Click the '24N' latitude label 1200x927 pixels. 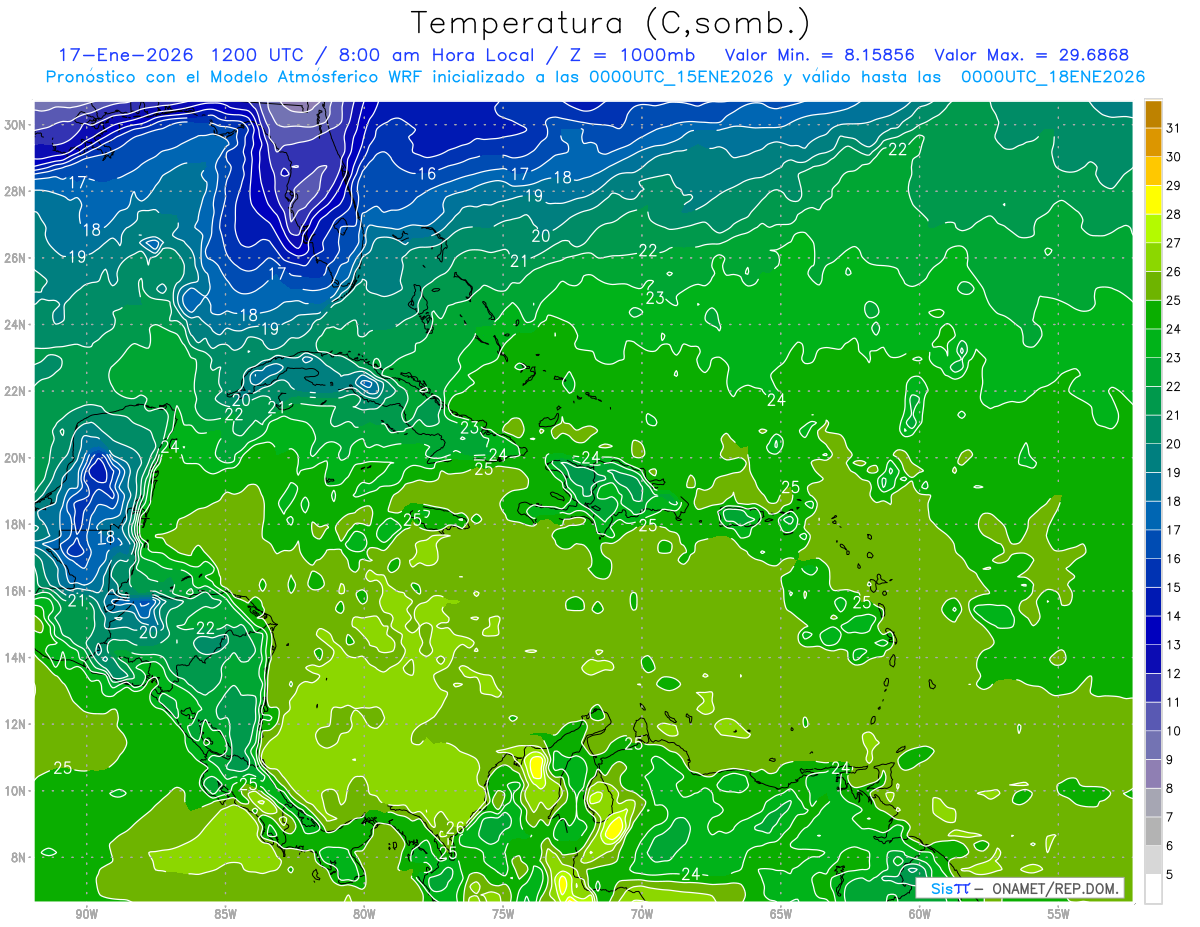17,325
